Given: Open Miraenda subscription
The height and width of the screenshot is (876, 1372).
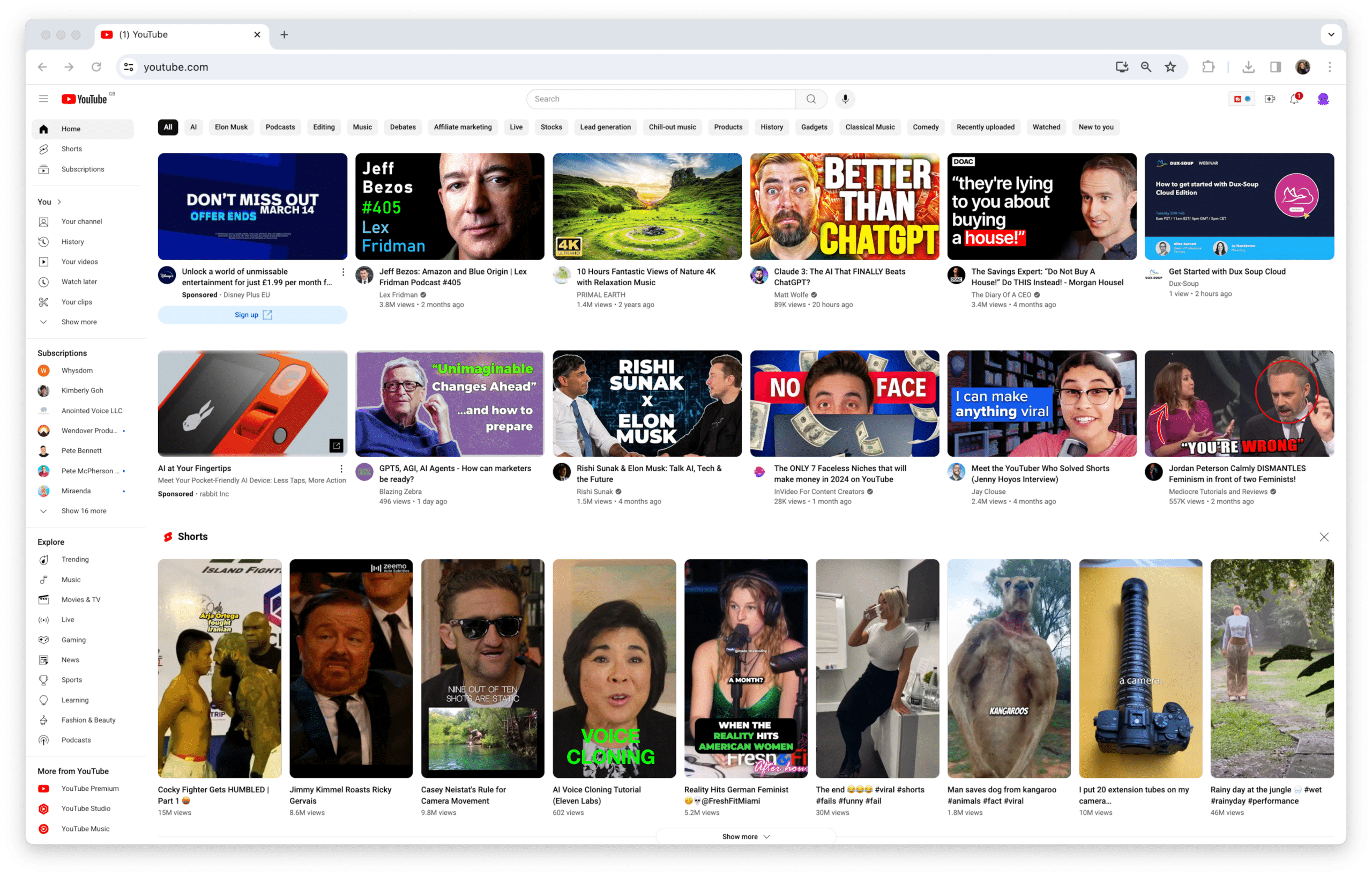Looking at the screenshot, I should coord(83,491).
